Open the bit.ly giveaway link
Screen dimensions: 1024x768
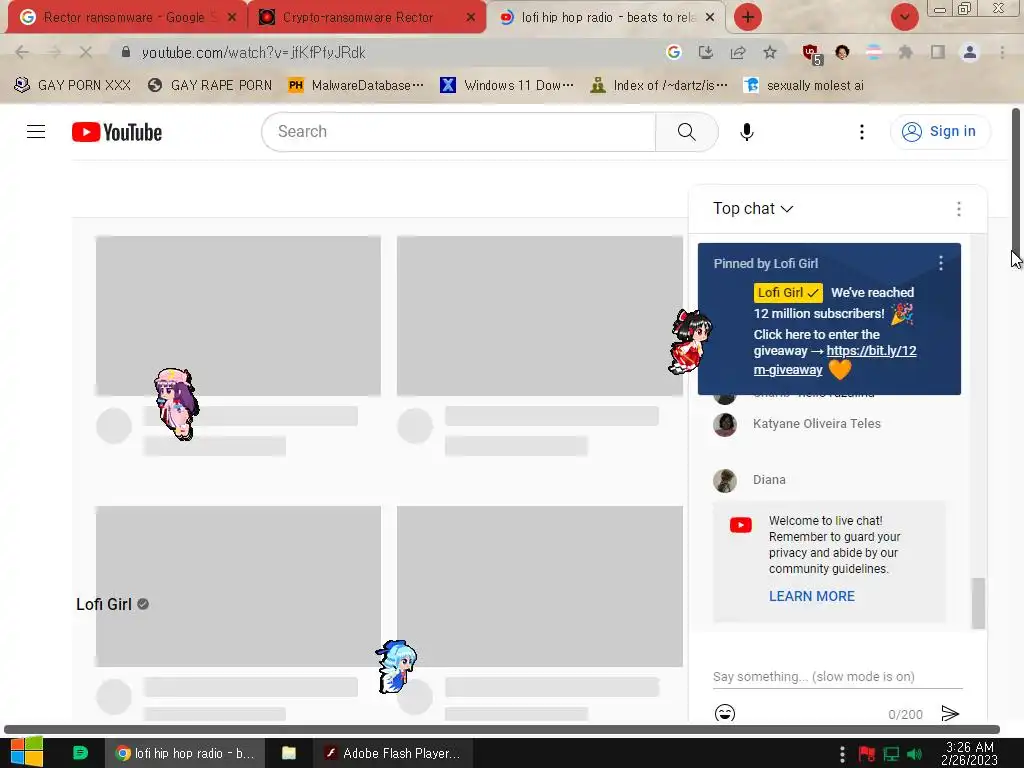click(x=835, y=360)
